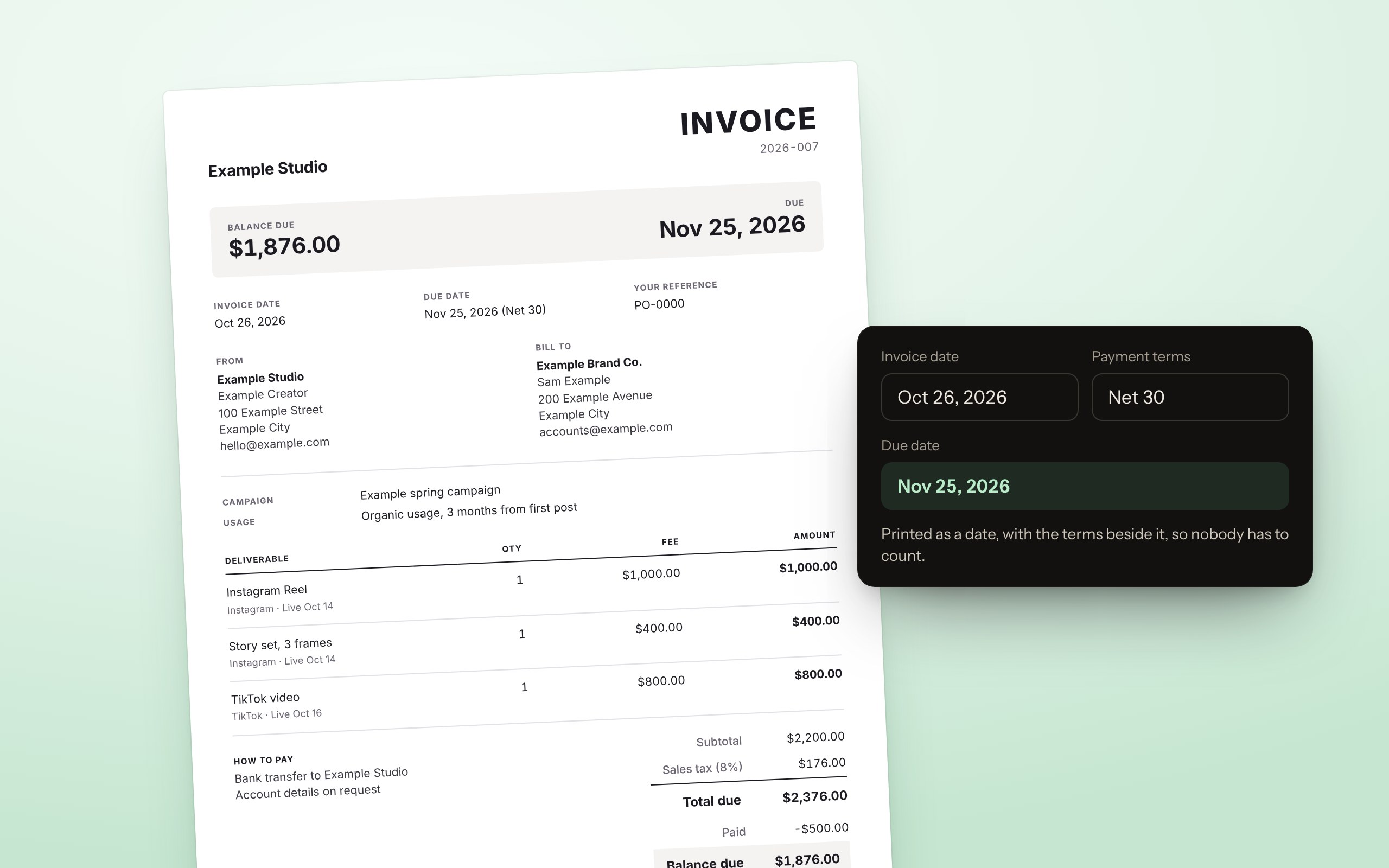Click the Example spring campaign text

430,492
